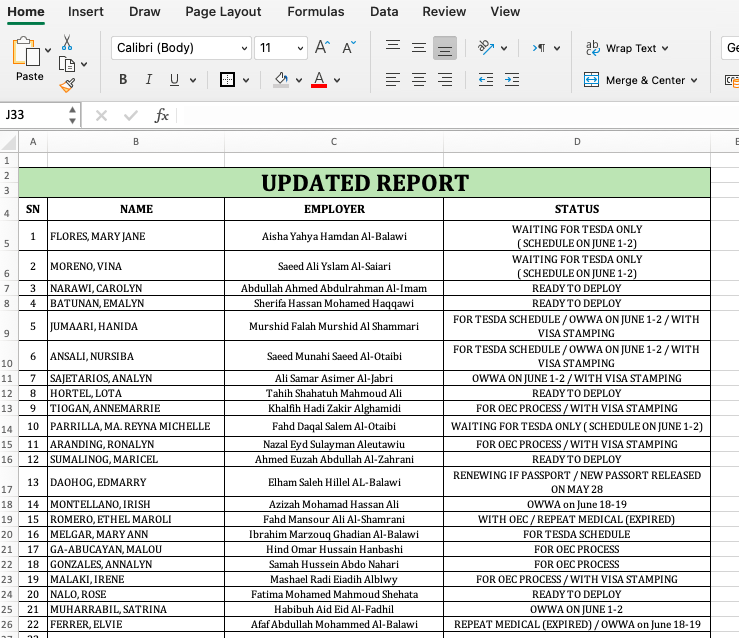Click the Merge & Center icon

[x=591, y=80]
